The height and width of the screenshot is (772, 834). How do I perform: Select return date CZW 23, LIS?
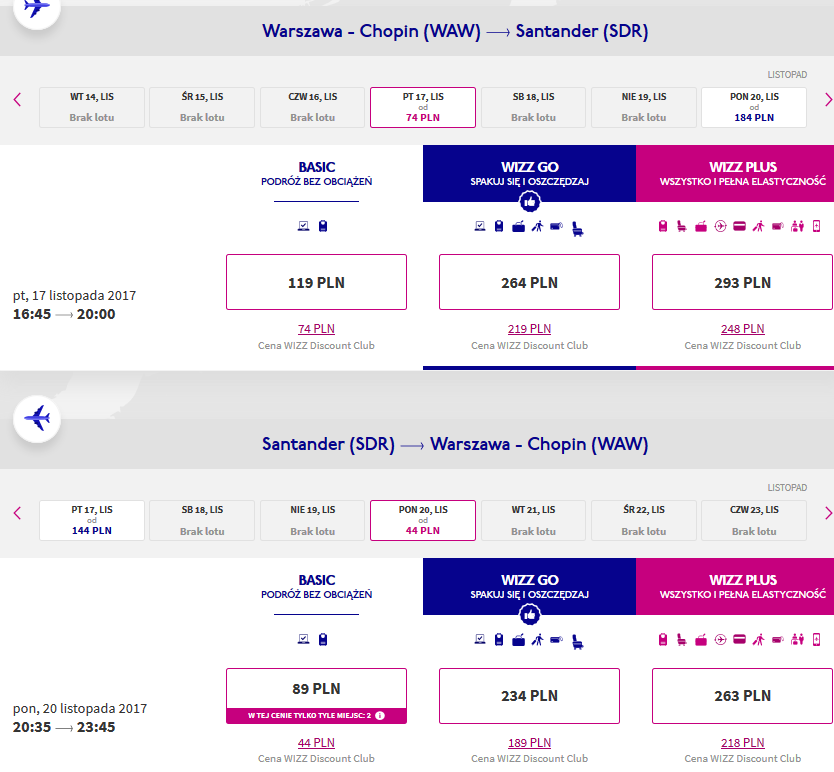click(x=754, y=520)
